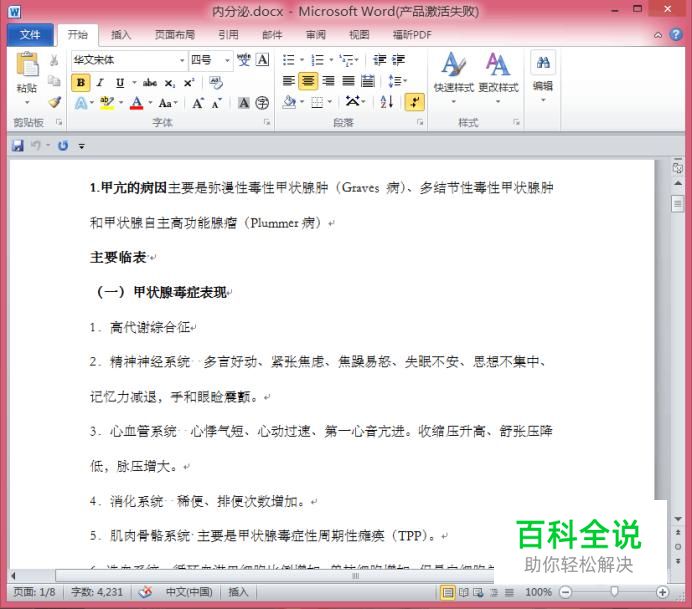Toggle Italic formatting

[100, 83]
